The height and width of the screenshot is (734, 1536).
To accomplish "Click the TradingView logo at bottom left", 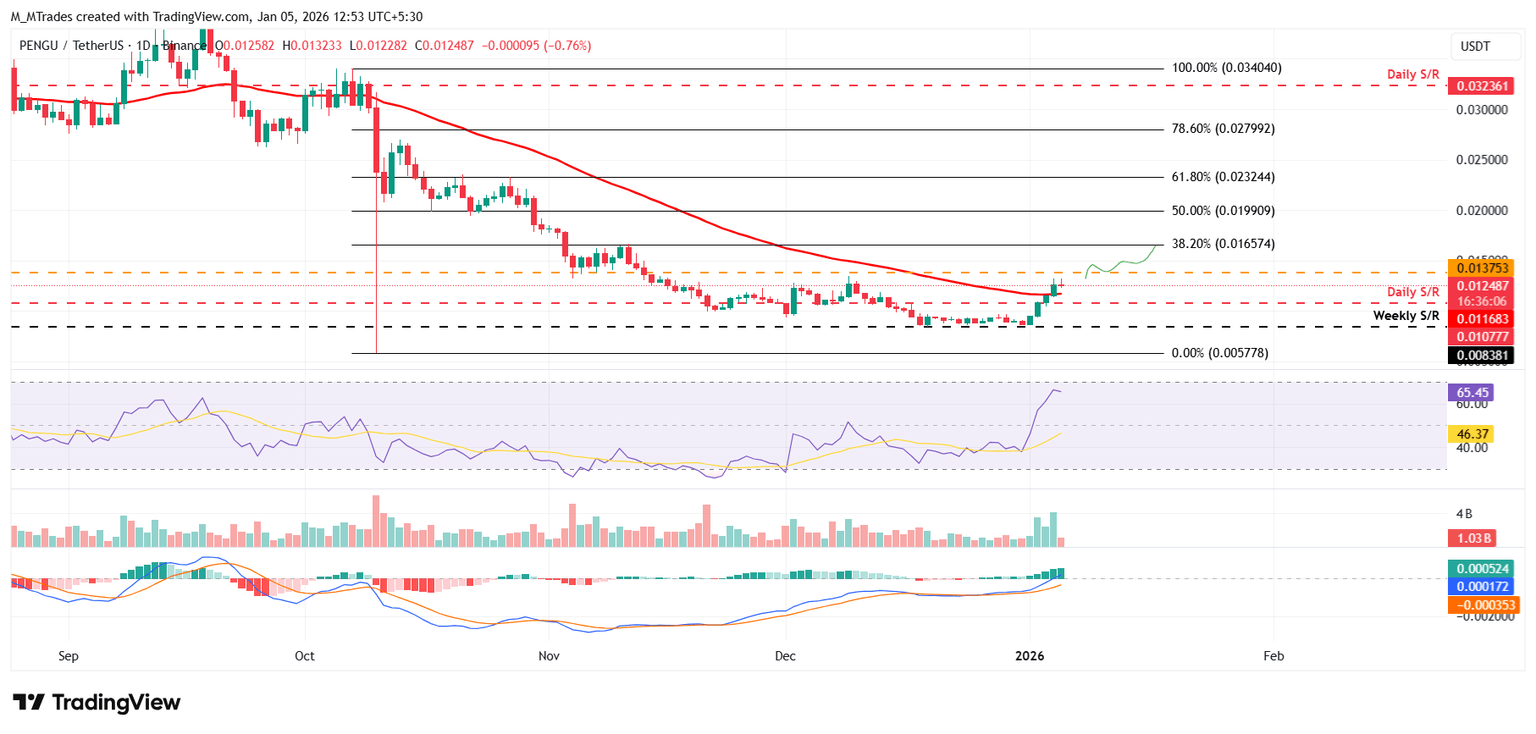I will tap(97, 702).
